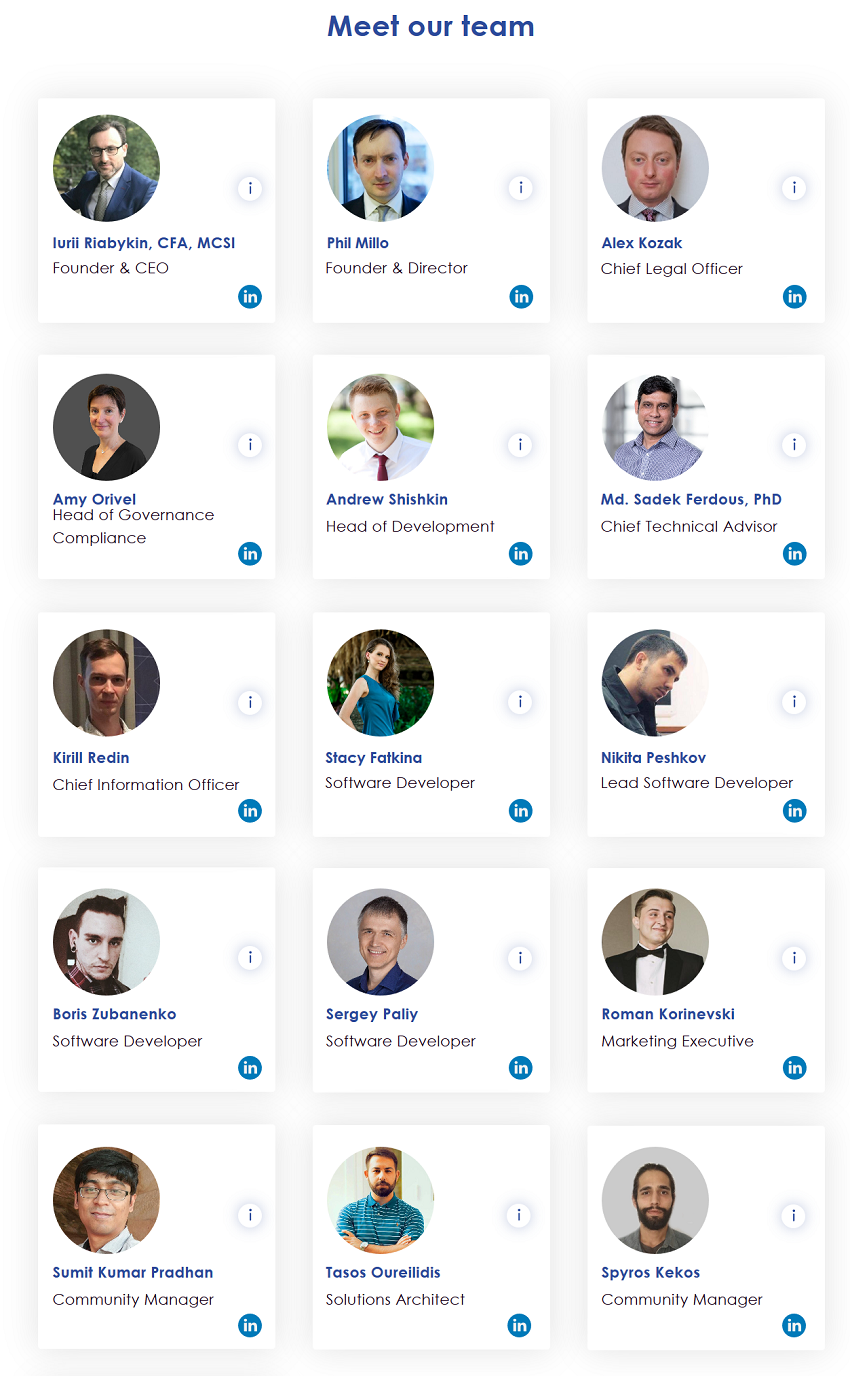The height and width of the screenshot is (1376, 850).
Task: Open Spyros Kekos's LinkedIn icon
Action: [x=794, y=1326]
